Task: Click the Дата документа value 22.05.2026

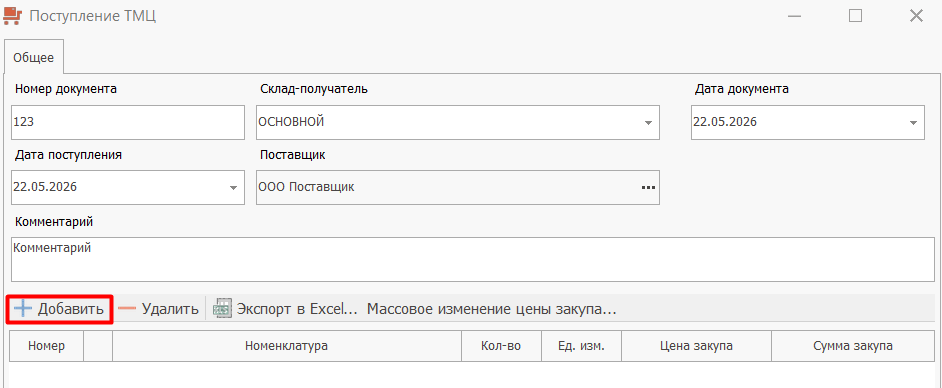Action: pos(725,122)
